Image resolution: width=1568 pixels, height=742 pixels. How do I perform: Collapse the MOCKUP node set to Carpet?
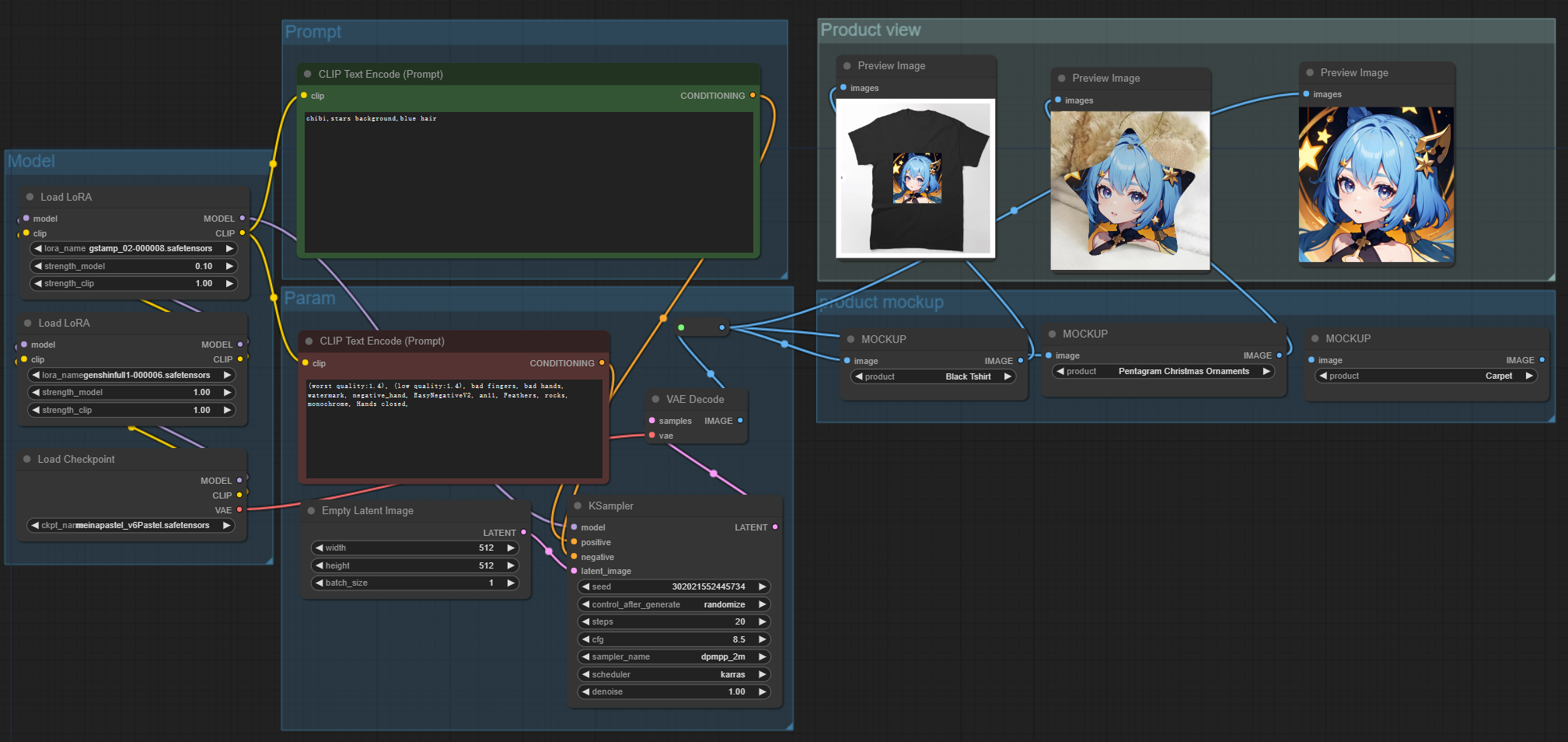(x=1315, y=338)
